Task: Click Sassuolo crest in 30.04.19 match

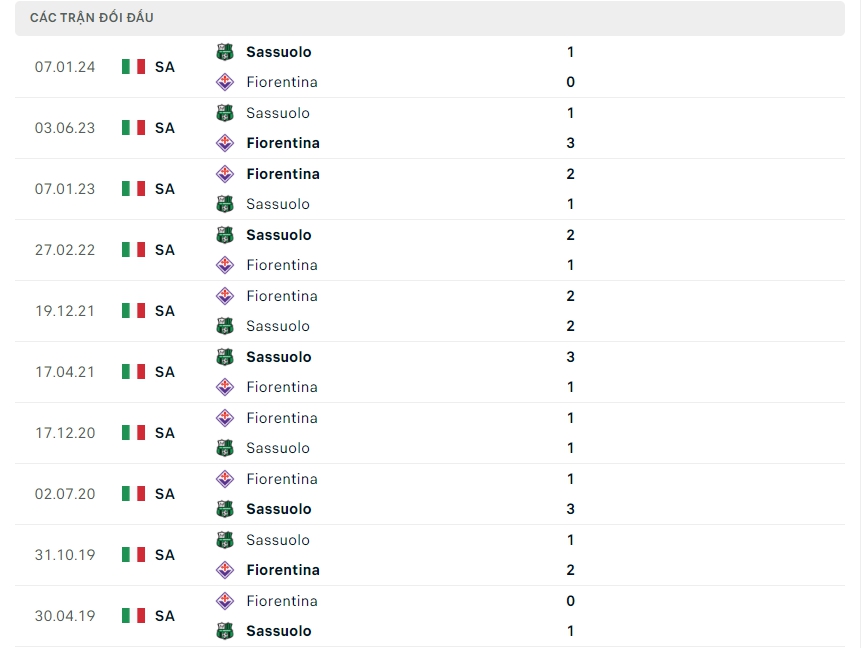Action: (x=225, y=631)
